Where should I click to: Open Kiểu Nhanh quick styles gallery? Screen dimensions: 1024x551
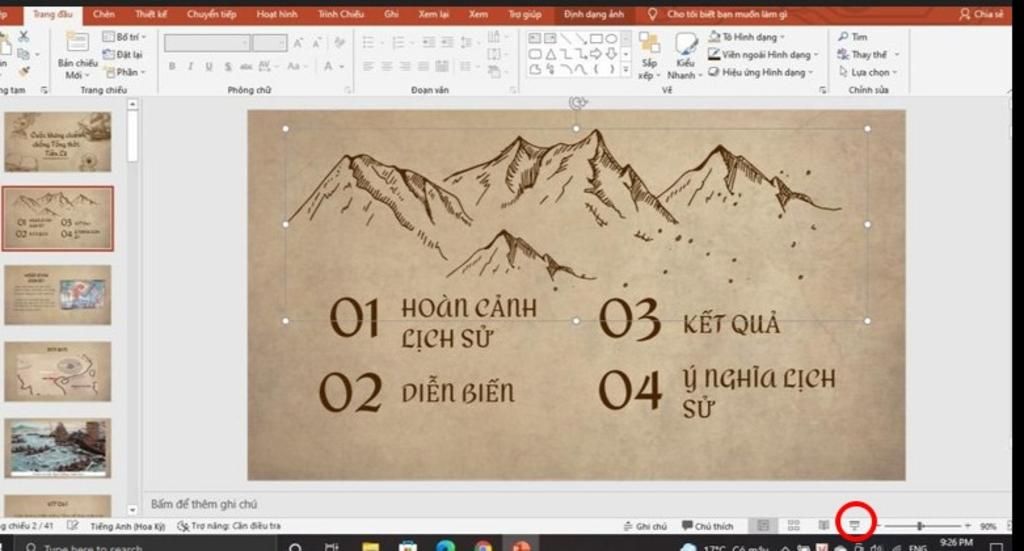click(x=685, y=56)
